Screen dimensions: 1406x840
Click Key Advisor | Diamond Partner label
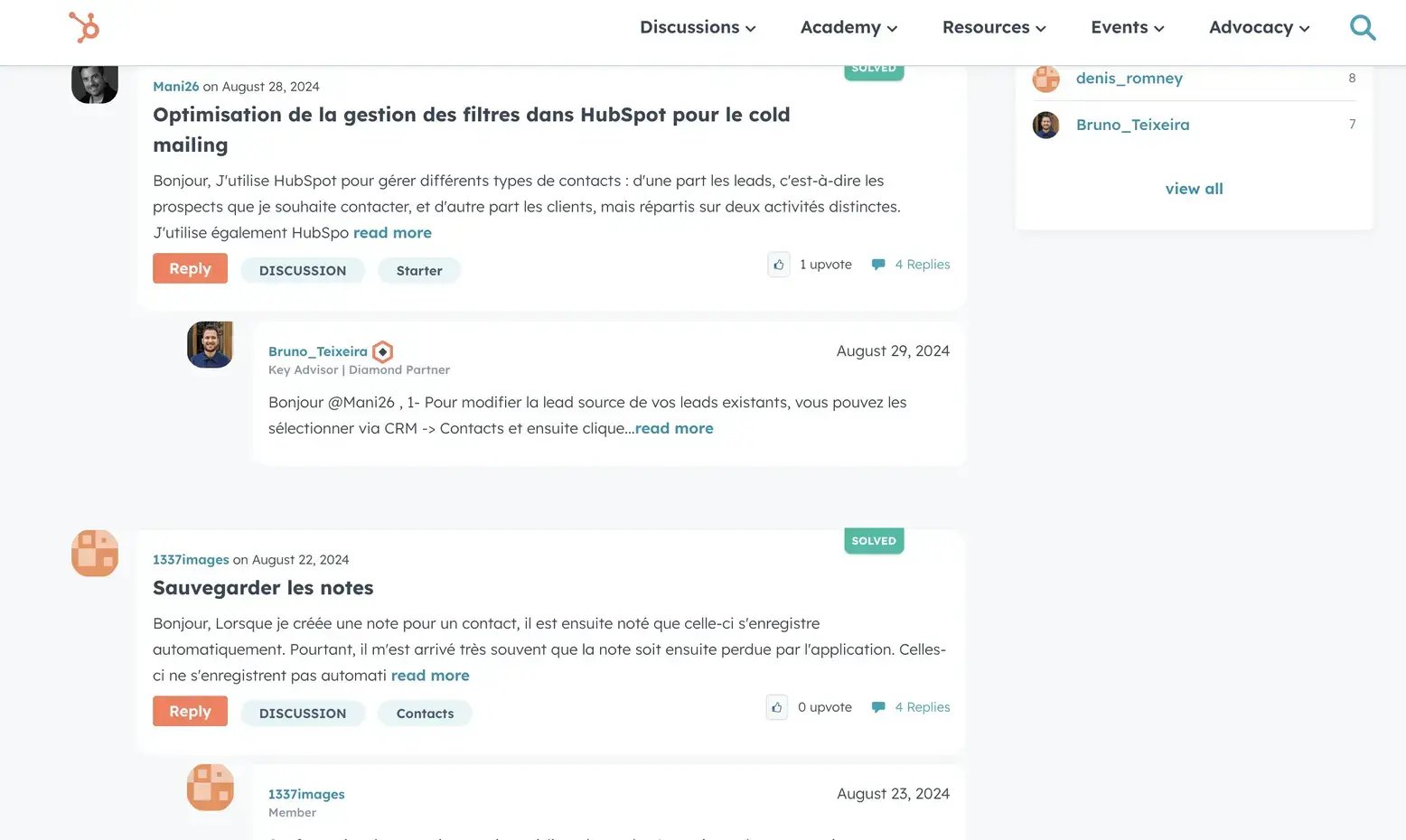click(359, 370)
